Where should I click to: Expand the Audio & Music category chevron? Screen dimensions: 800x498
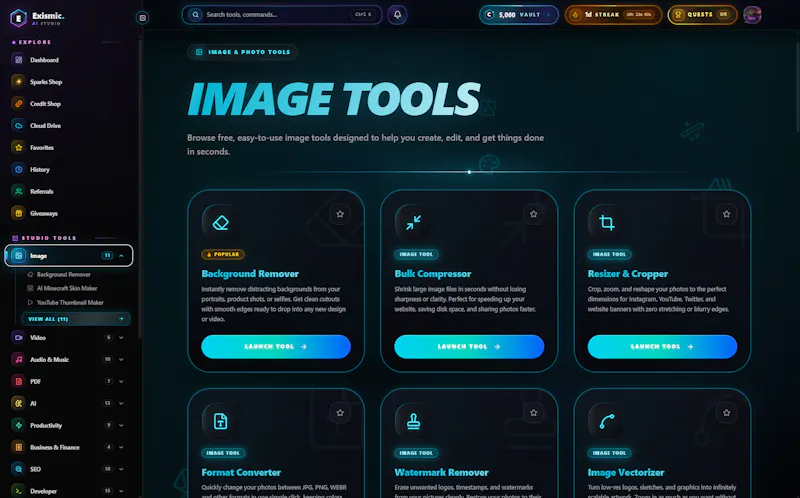click(x=121, y=359)
